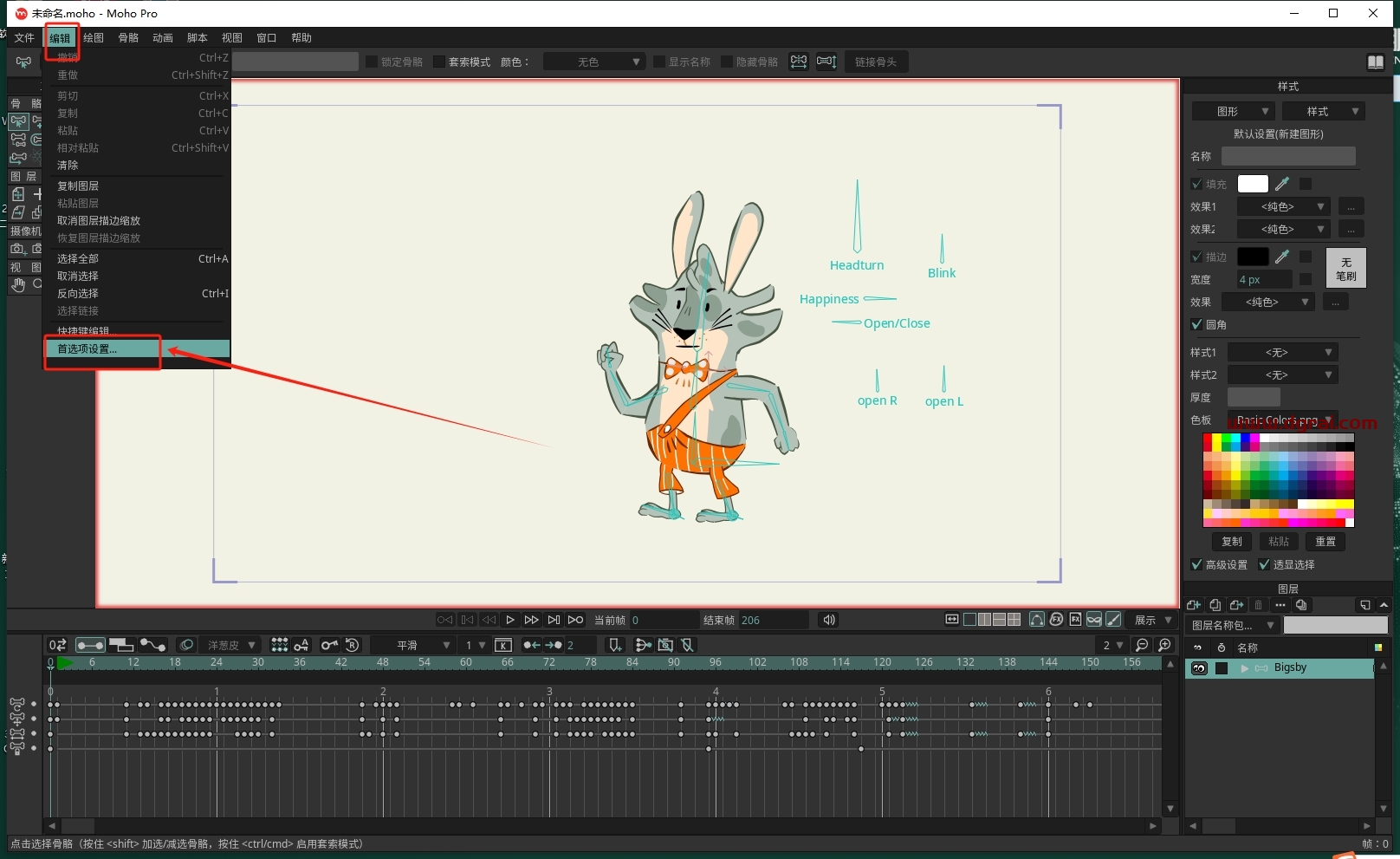1400x859 pixels.
Task: Open the 样式2 dropdown
Action: pyautogui.click(x=1283, y=374)
